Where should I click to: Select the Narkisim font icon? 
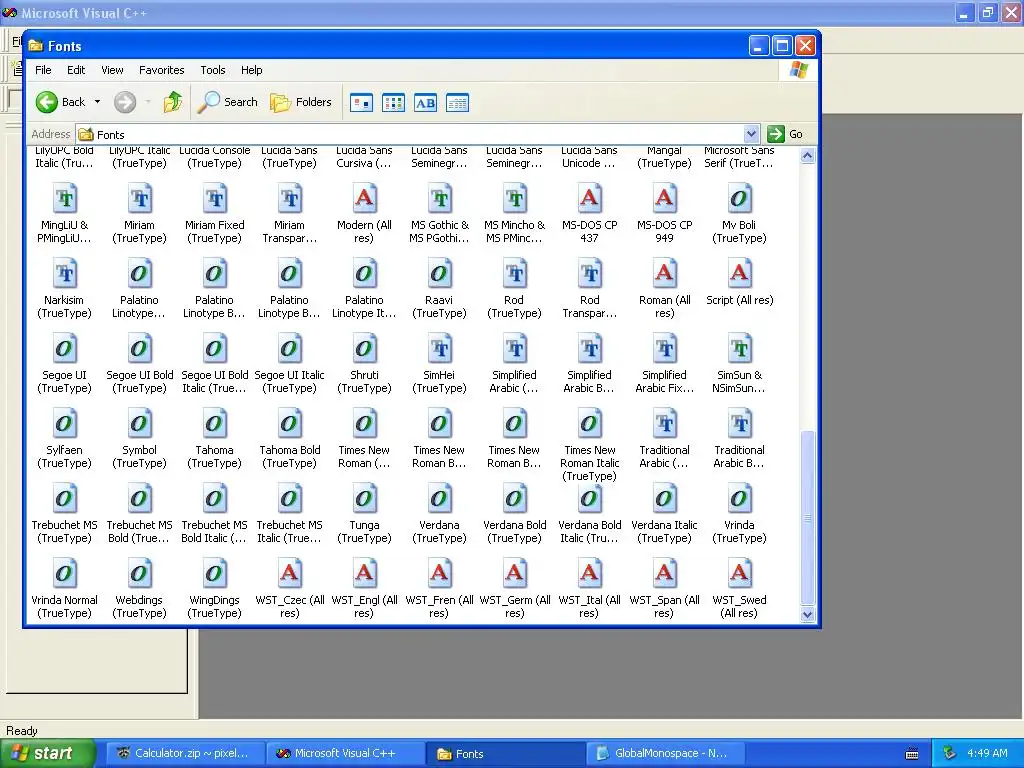click(65, 273)
